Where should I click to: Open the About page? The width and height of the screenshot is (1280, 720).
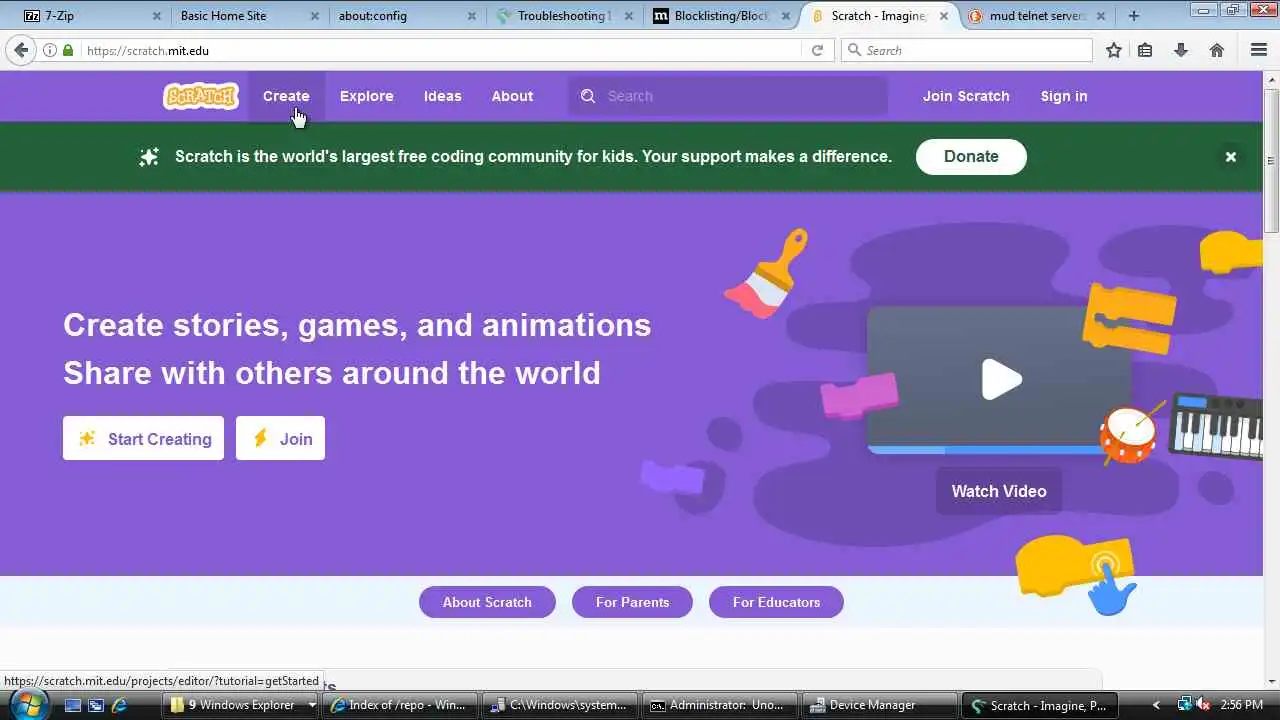512,96
